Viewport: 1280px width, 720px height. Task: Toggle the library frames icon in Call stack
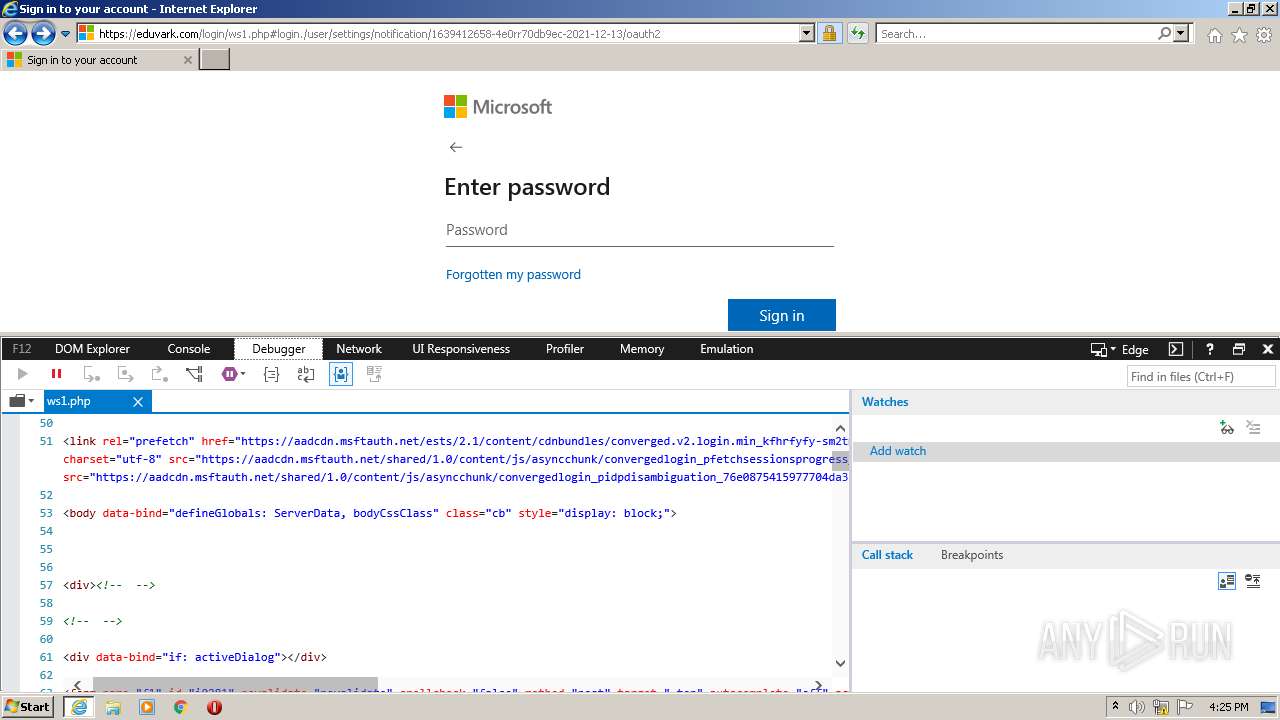[x=1227, y=581]
